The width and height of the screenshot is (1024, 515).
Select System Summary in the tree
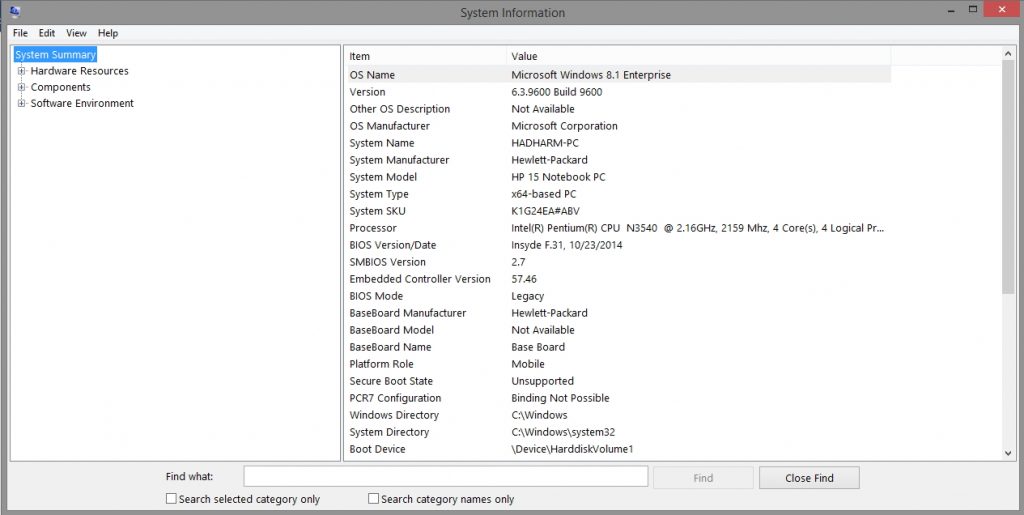[56, 55]
